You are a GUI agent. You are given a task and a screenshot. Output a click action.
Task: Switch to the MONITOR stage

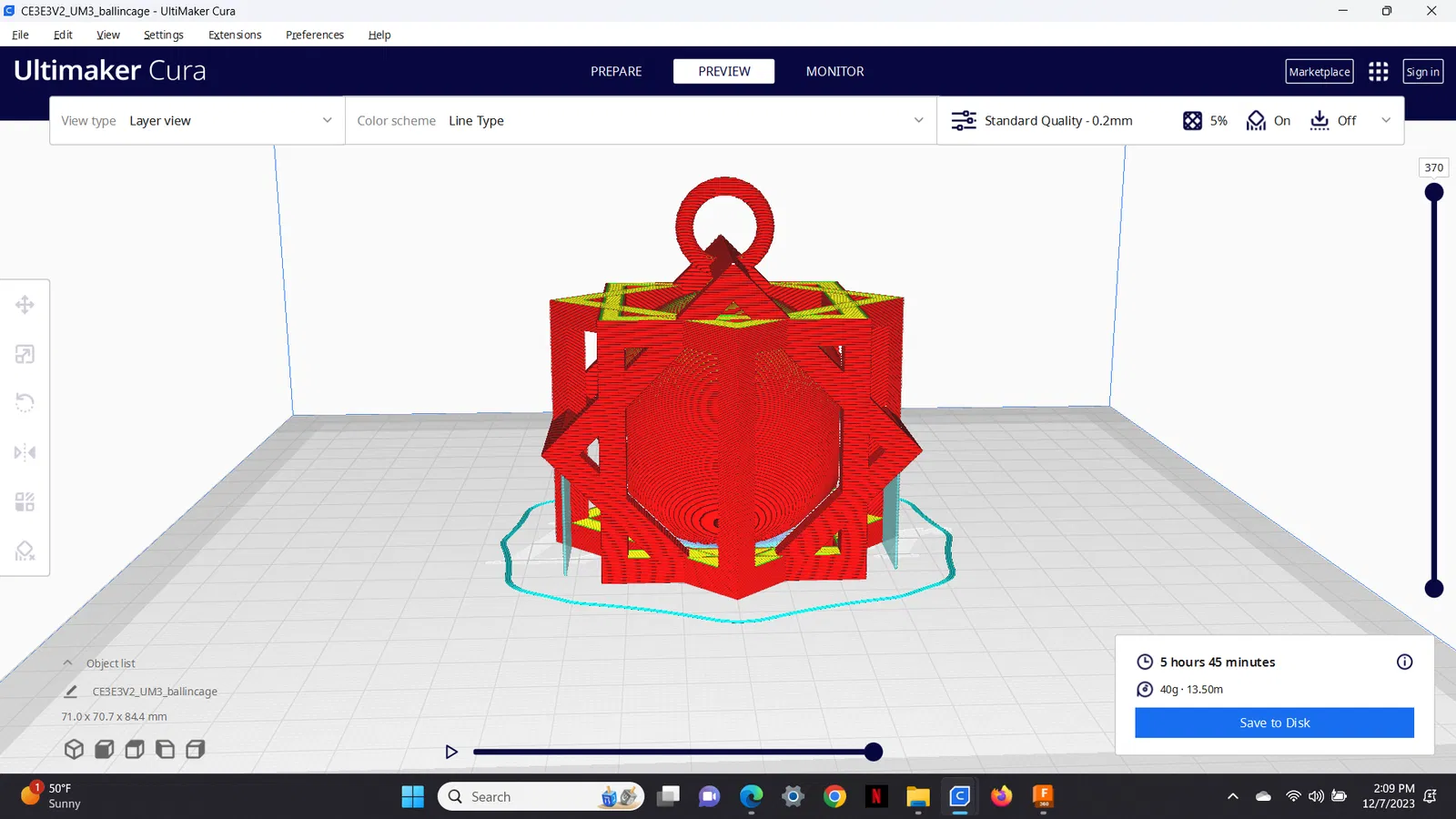tap(835, 71)
